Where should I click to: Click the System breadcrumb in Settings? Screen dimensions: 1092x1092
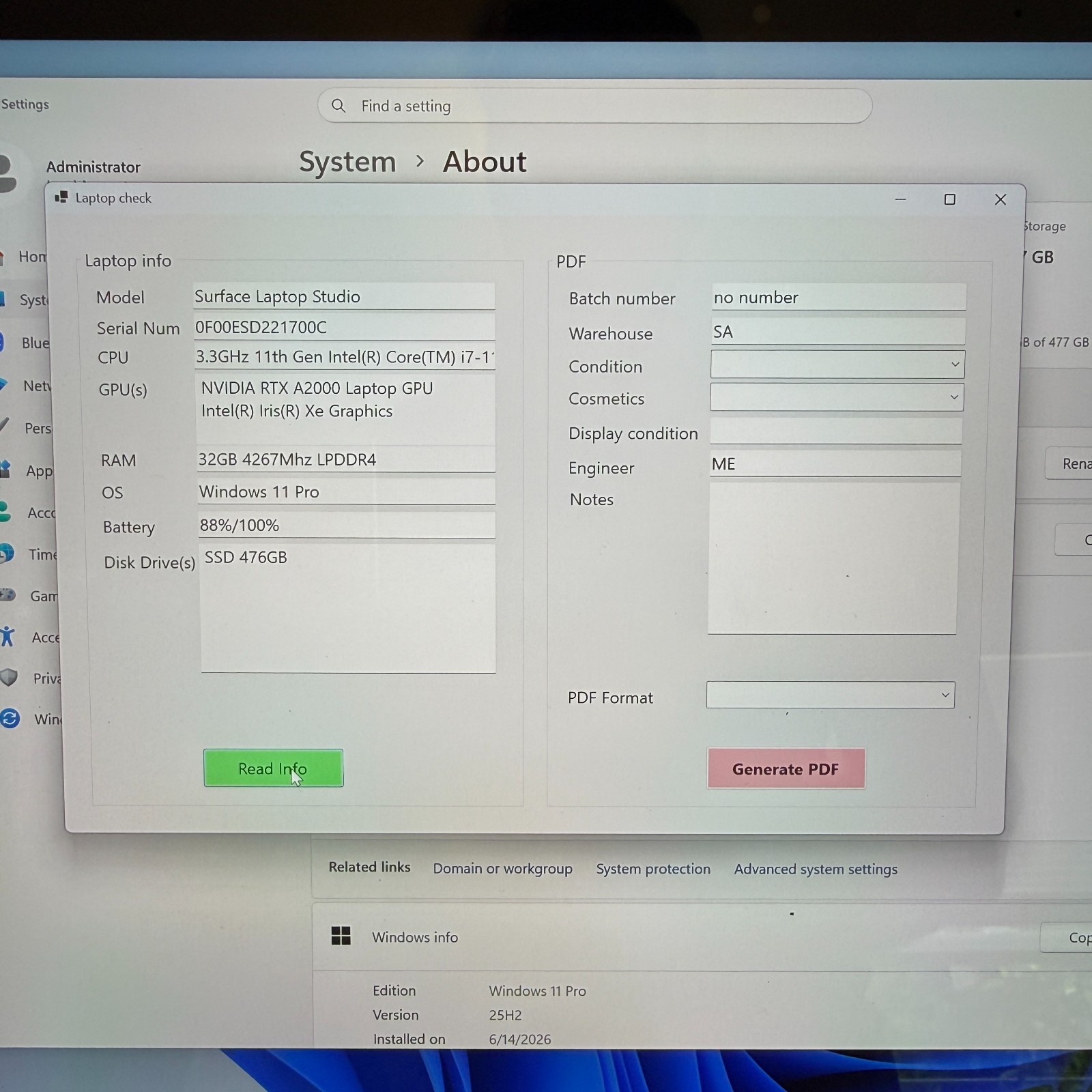(x=347, y=162)
